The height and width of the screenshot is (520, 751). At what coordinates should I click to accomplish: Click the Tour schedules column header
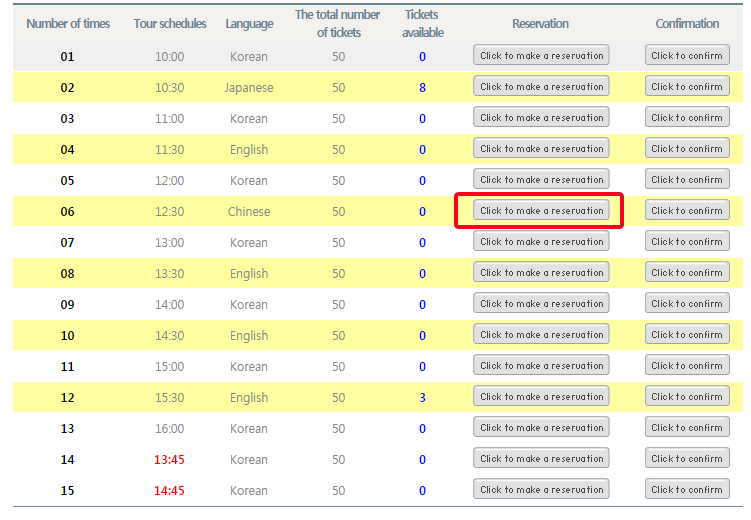pos(170,23)
